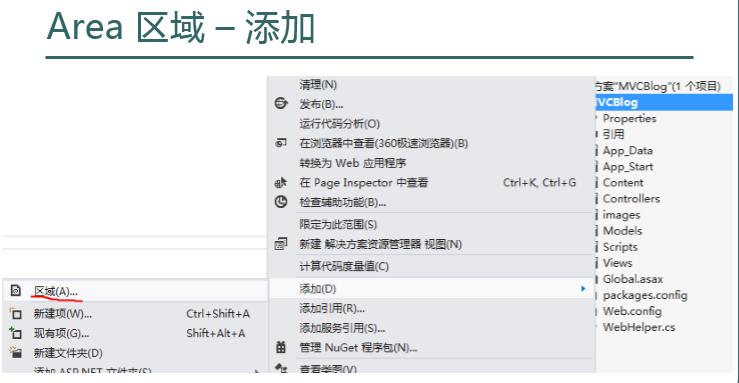The height and width of the screenshot is (383, 739).
Task: Click the Ctrl+K, Ctrl+G shortcut text
Action: click(x=540, y=183)
